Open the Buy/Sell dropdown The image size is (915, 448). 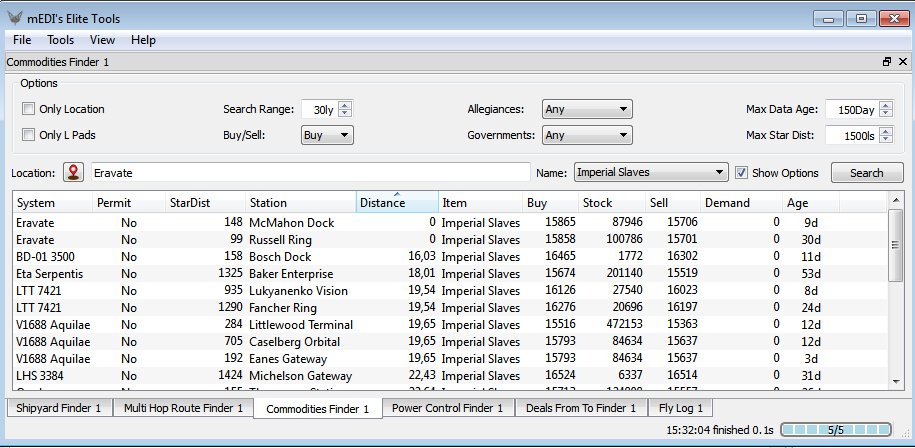[327, 135]
